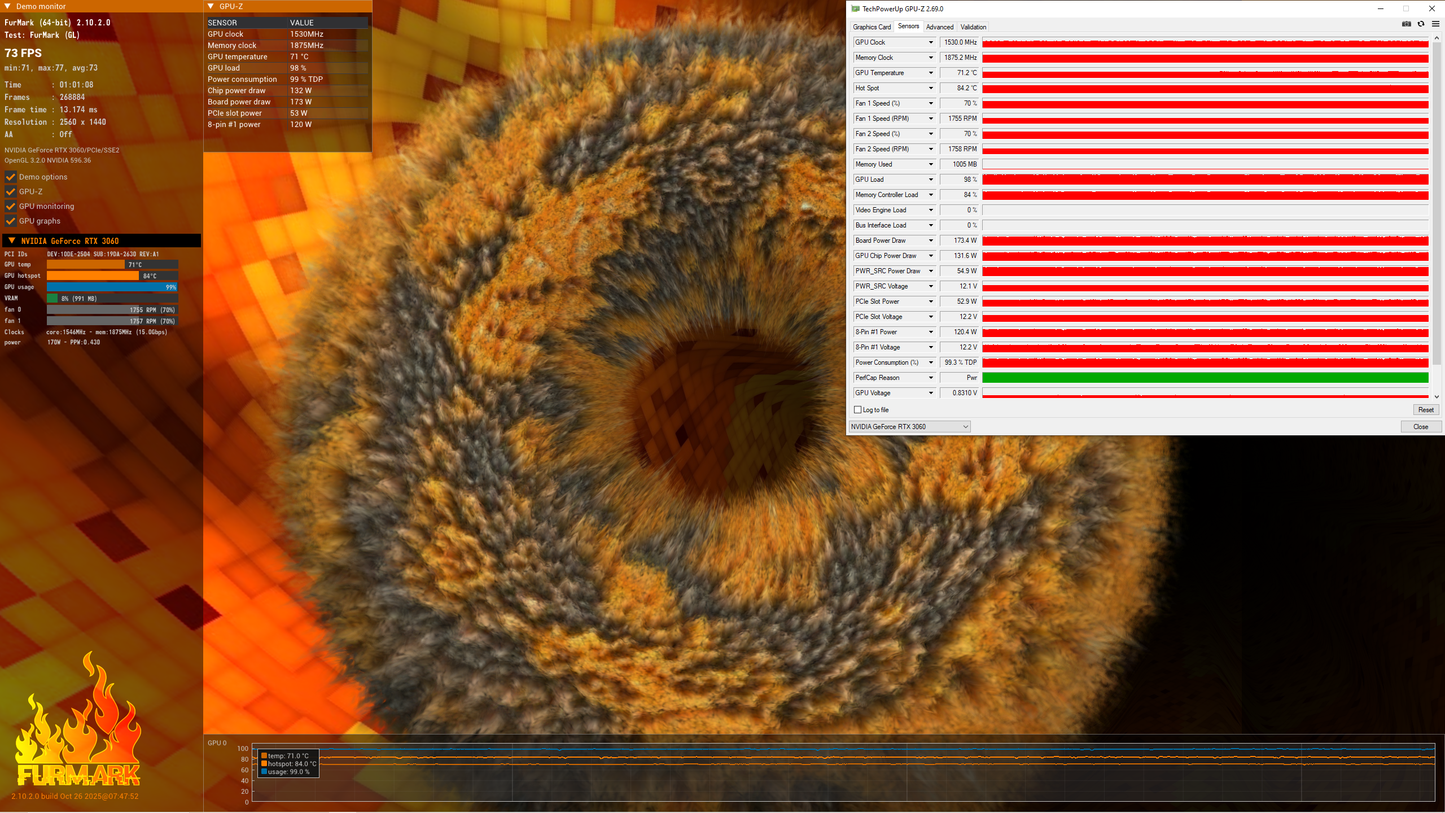Open the Validation tab
This screenshot has width=1445, height=813.
[x=973, y=27]
